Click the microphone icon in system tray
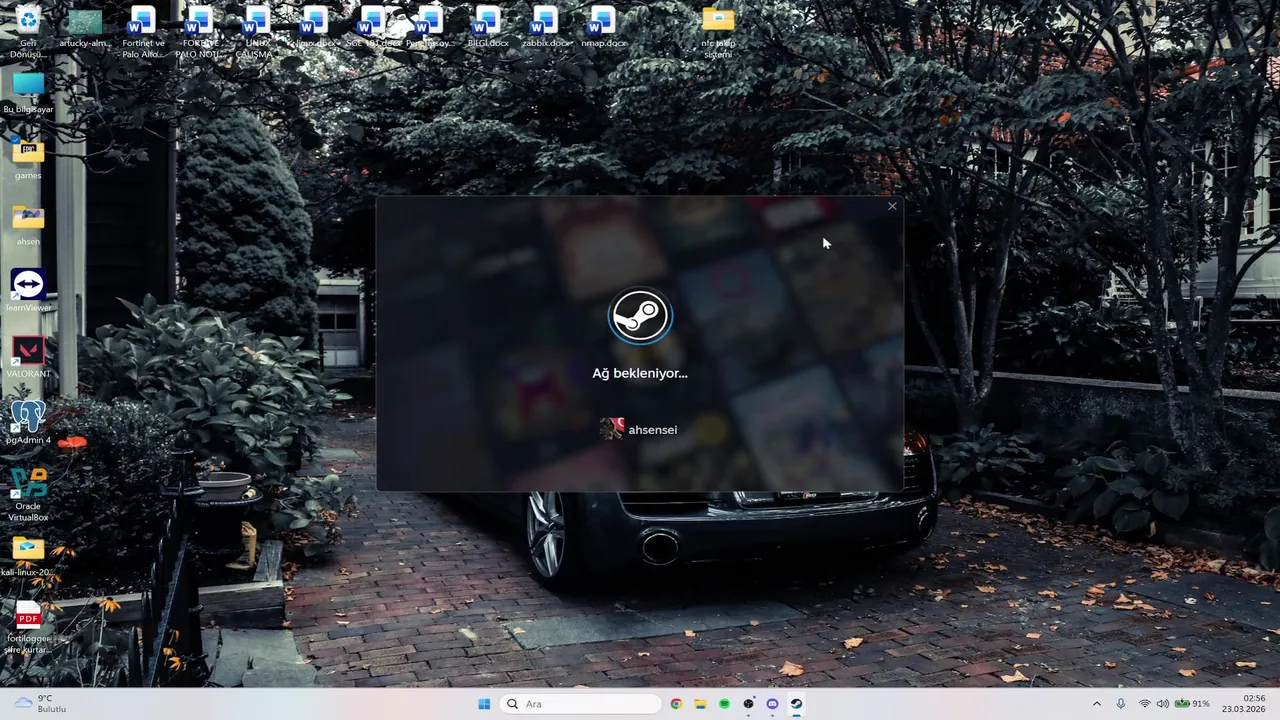Image resolution: width=1280 pixels, height=720 pixels. click(x=1121, y=704)
